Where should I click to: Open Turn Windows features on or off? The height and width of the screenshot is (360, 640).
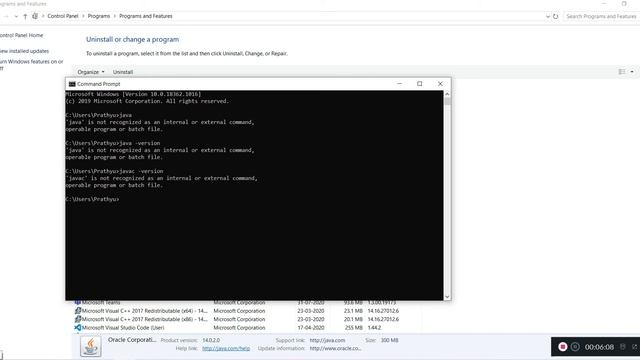pyautogui.click(x=31, y=65)
